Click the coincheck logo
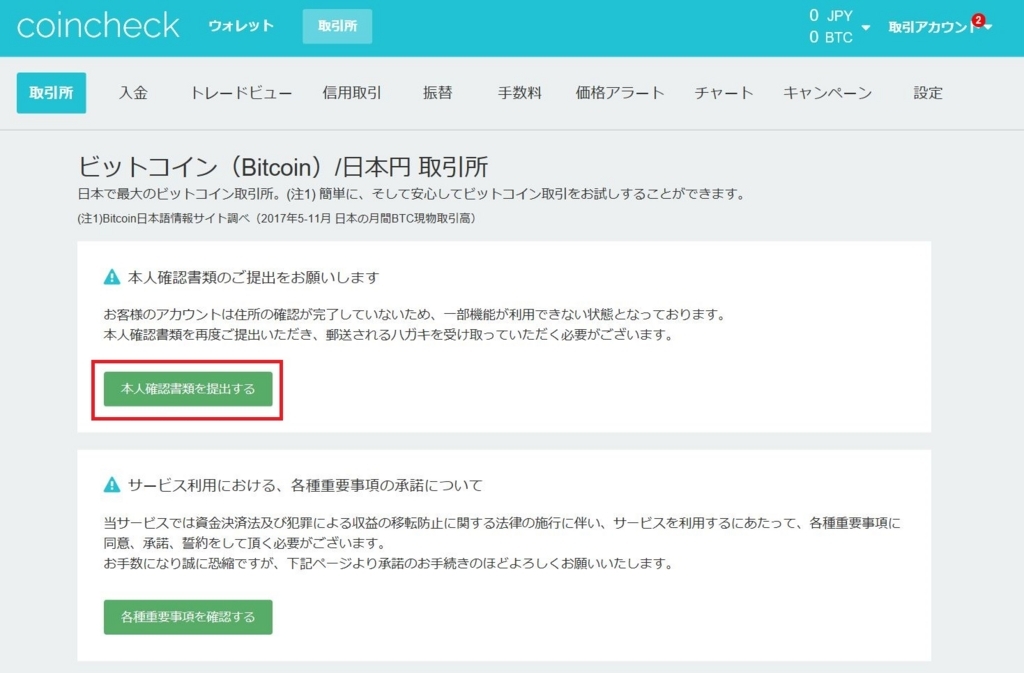This screenshot has height=673, width=1024. pos(98,26)
